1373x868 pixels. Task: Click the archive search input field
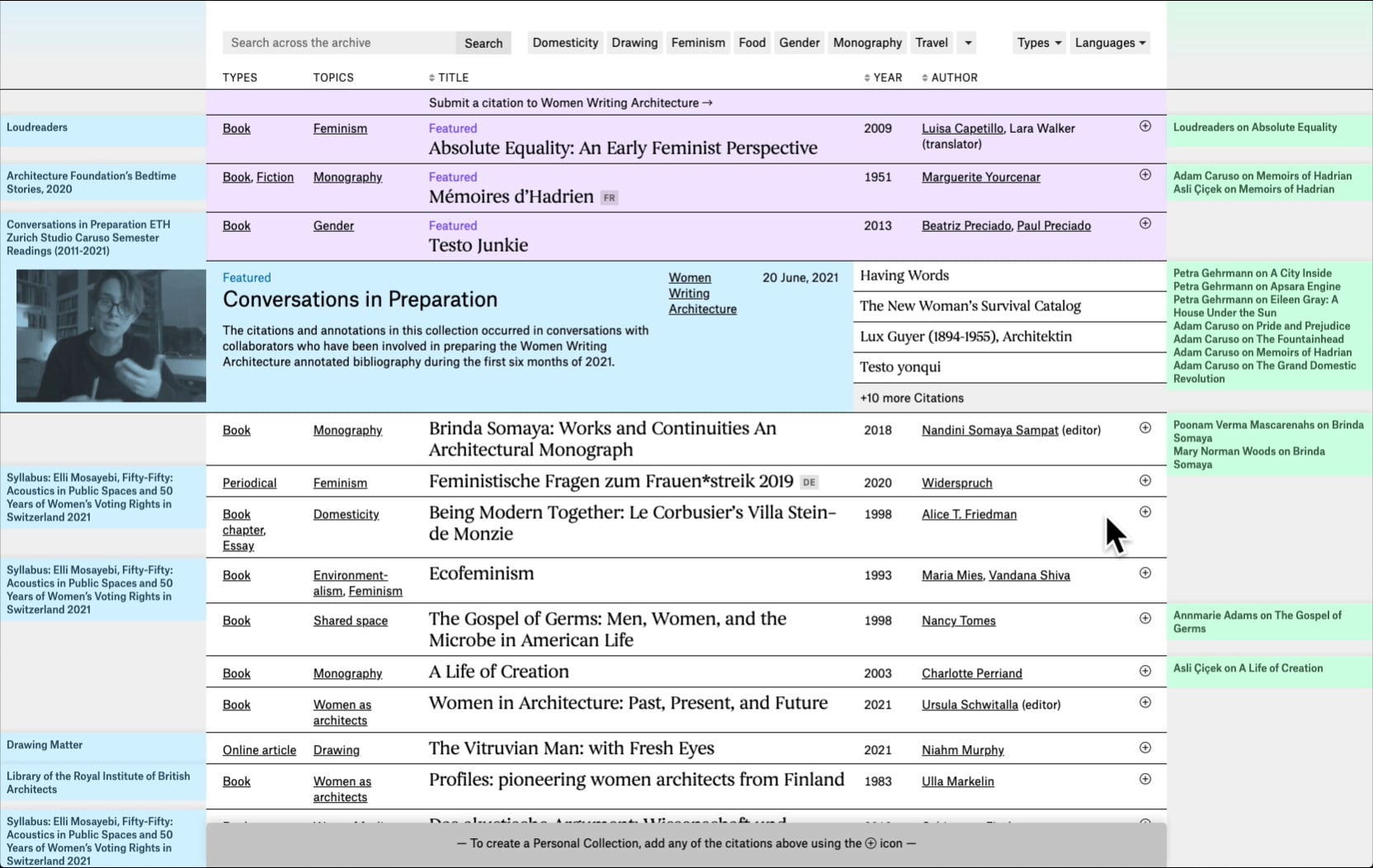click(x=338, y=43)
